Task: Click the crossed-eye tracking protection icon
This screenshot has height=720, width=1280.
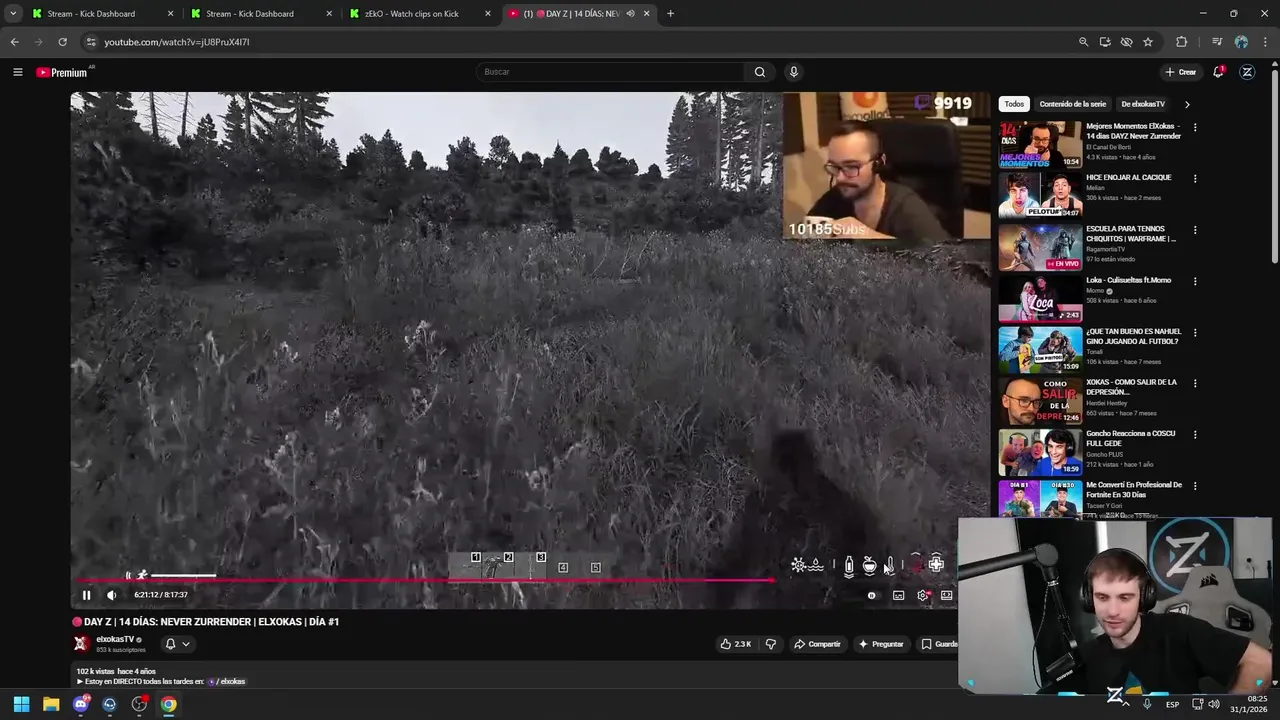Action: pyautogui.click(x=1126, y=42)
